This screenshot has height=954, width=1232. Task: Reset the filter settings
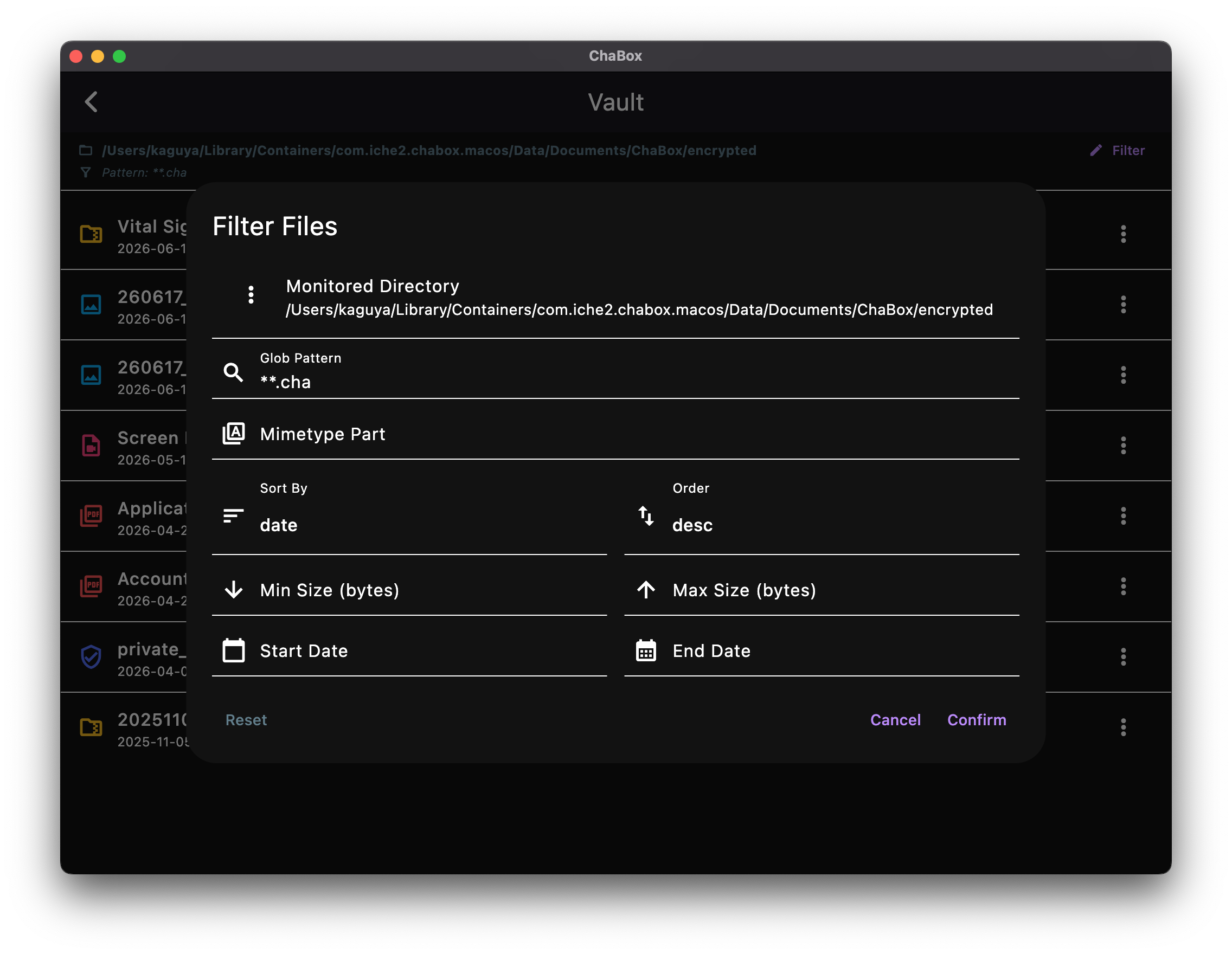[x=246, y=720]
